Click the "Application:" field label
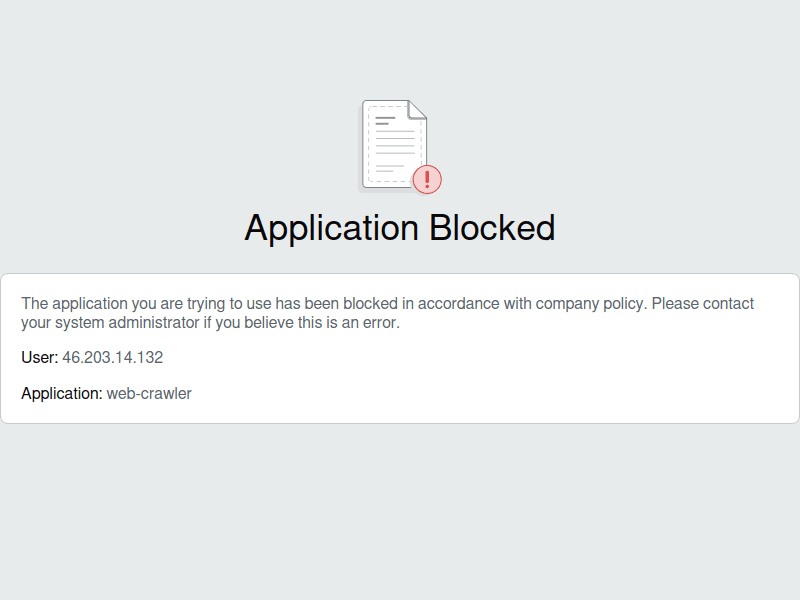This screenshot has width=800, height=600. click(x=62, y=394)
